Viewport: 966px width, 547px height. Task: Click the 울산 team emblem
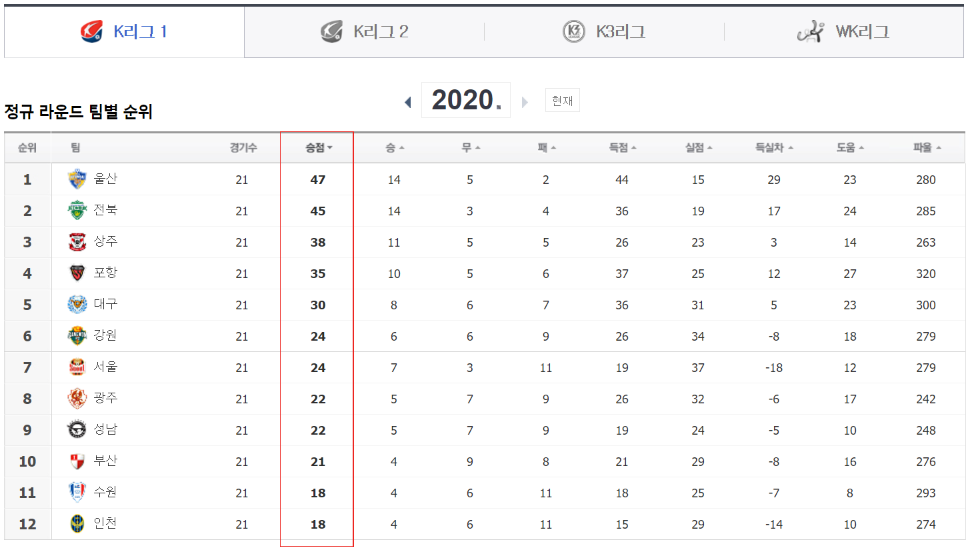tap(77, 179)
